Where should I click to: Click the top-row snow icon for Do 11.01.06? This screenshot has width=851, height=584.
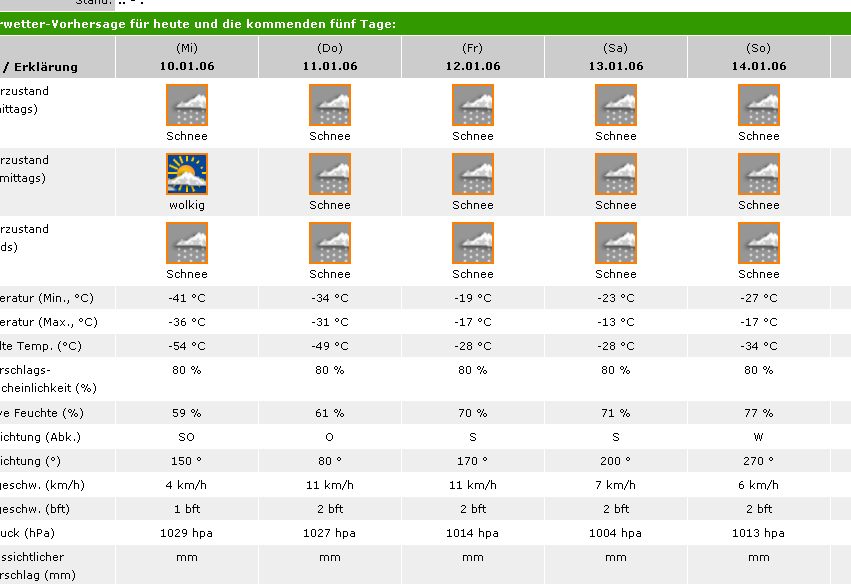coord(330,105)
